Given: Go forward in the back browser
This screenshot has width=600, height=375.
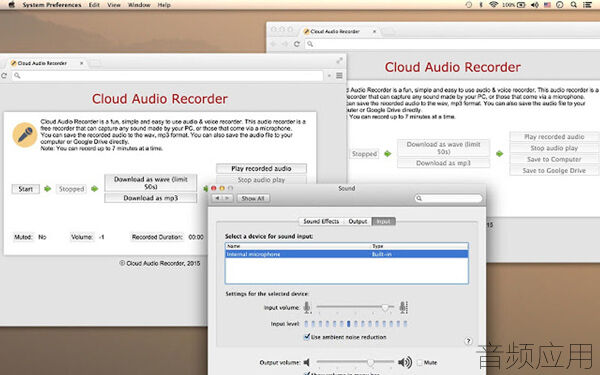Looking at the screenshot, I should coord(285,44).
